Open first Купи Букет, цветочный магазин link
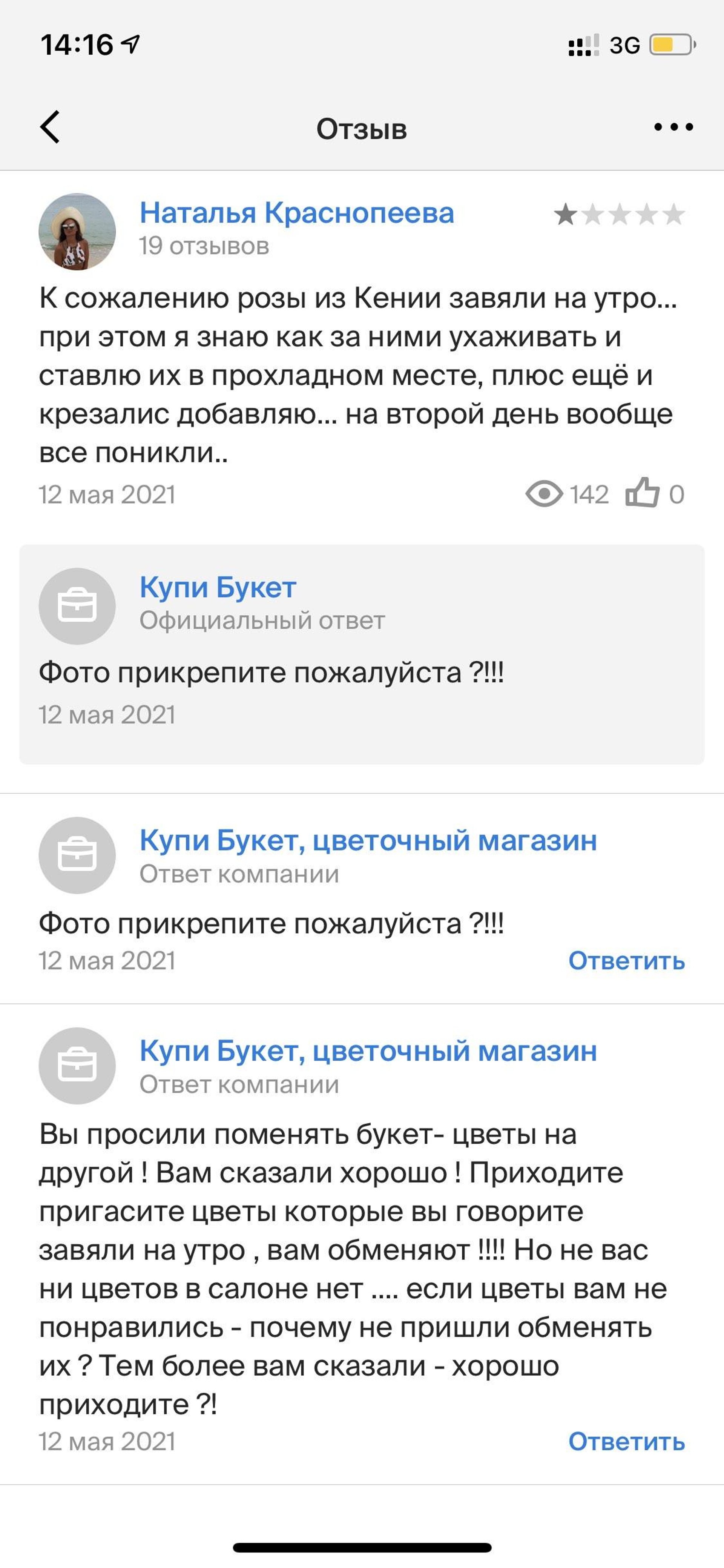Image resolution: width=724 pixels, height=1568 pixels. coord(368,841)
